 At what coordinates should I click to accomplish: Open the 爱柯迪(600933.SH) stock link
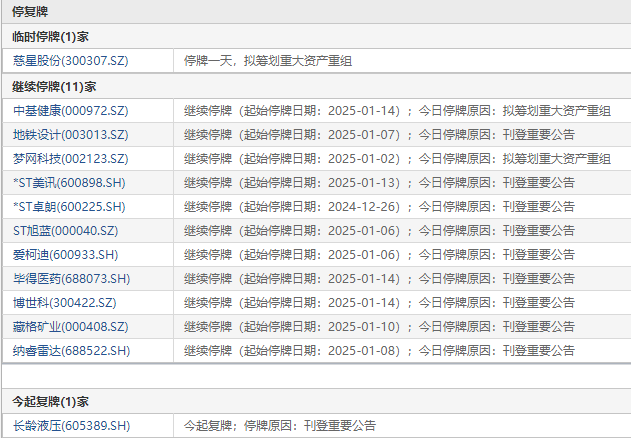[x=66, y=254]
